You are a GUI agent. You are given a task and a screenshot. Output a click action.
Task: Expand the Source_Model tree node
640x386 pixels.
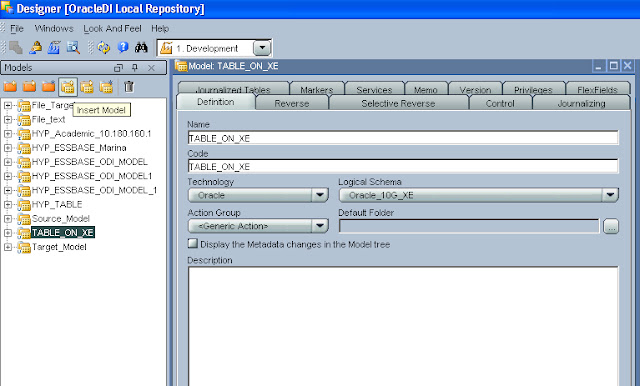[7, 219]
